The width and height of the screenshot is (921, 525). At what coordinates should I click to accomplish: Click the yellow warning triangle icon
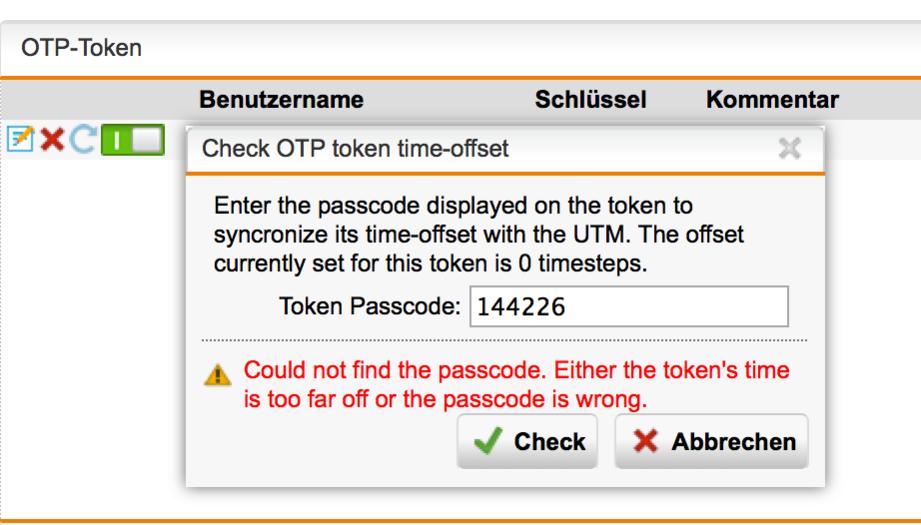pyautogui.click(x=217, y=374)
